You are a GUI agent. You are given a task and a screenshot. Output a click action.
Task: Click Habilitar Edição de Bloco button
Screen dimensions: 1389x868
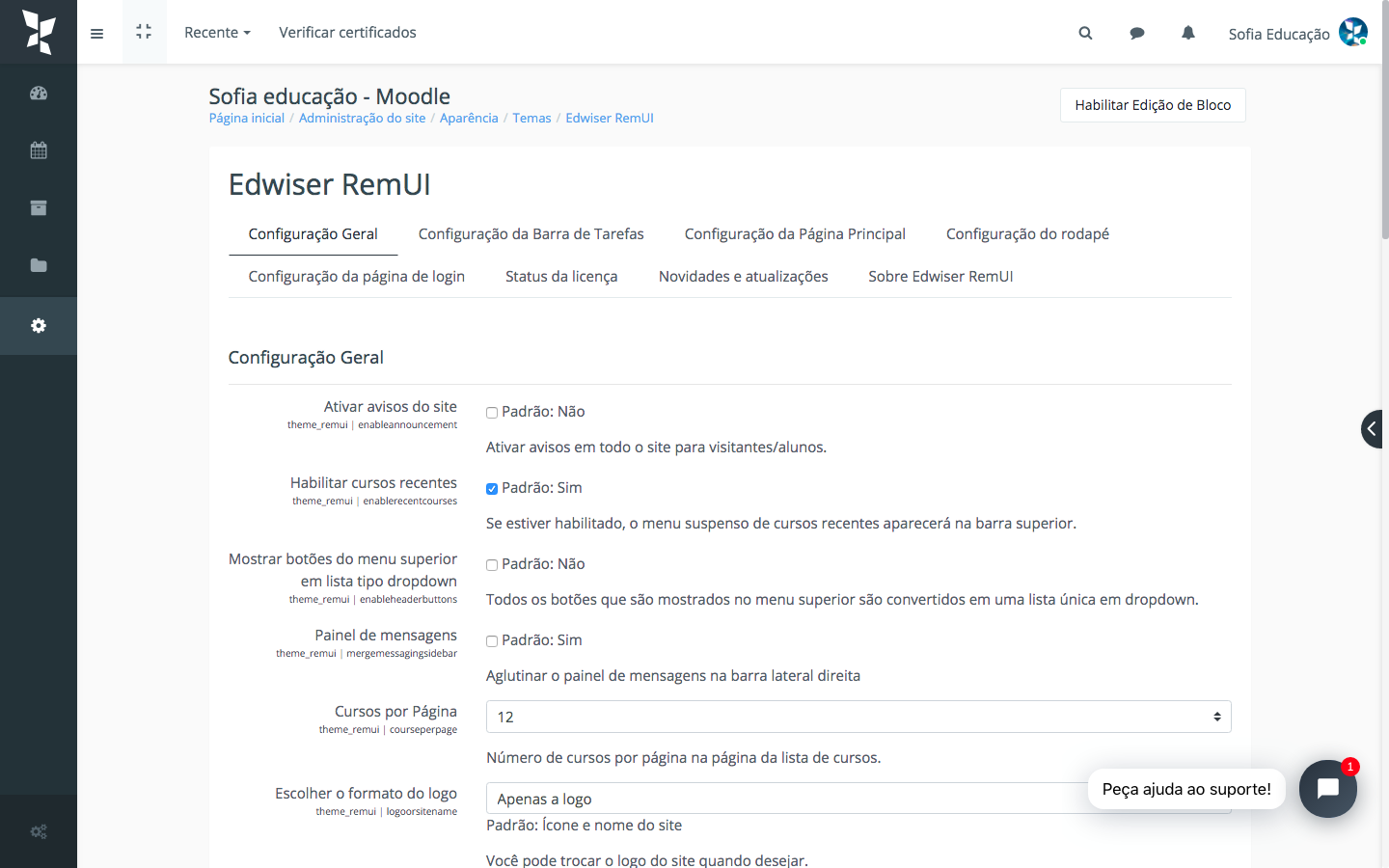click(1153, 105)
